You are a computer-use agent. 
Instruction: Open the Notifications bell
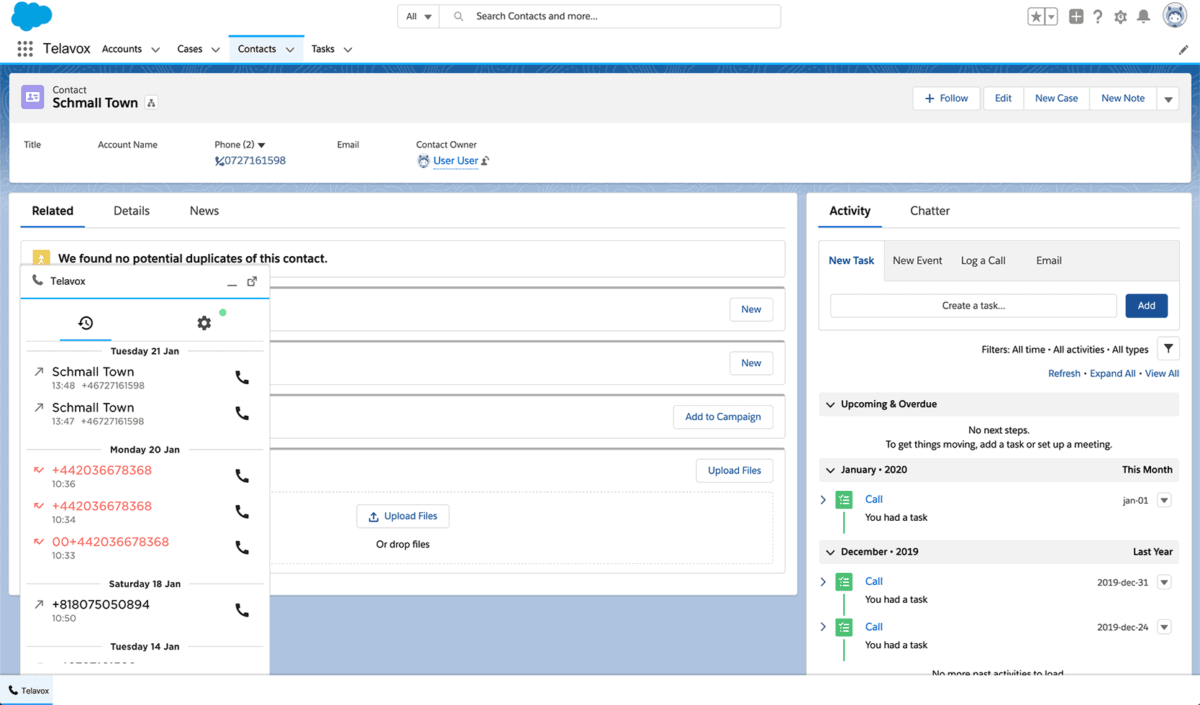click(1143, 17)
